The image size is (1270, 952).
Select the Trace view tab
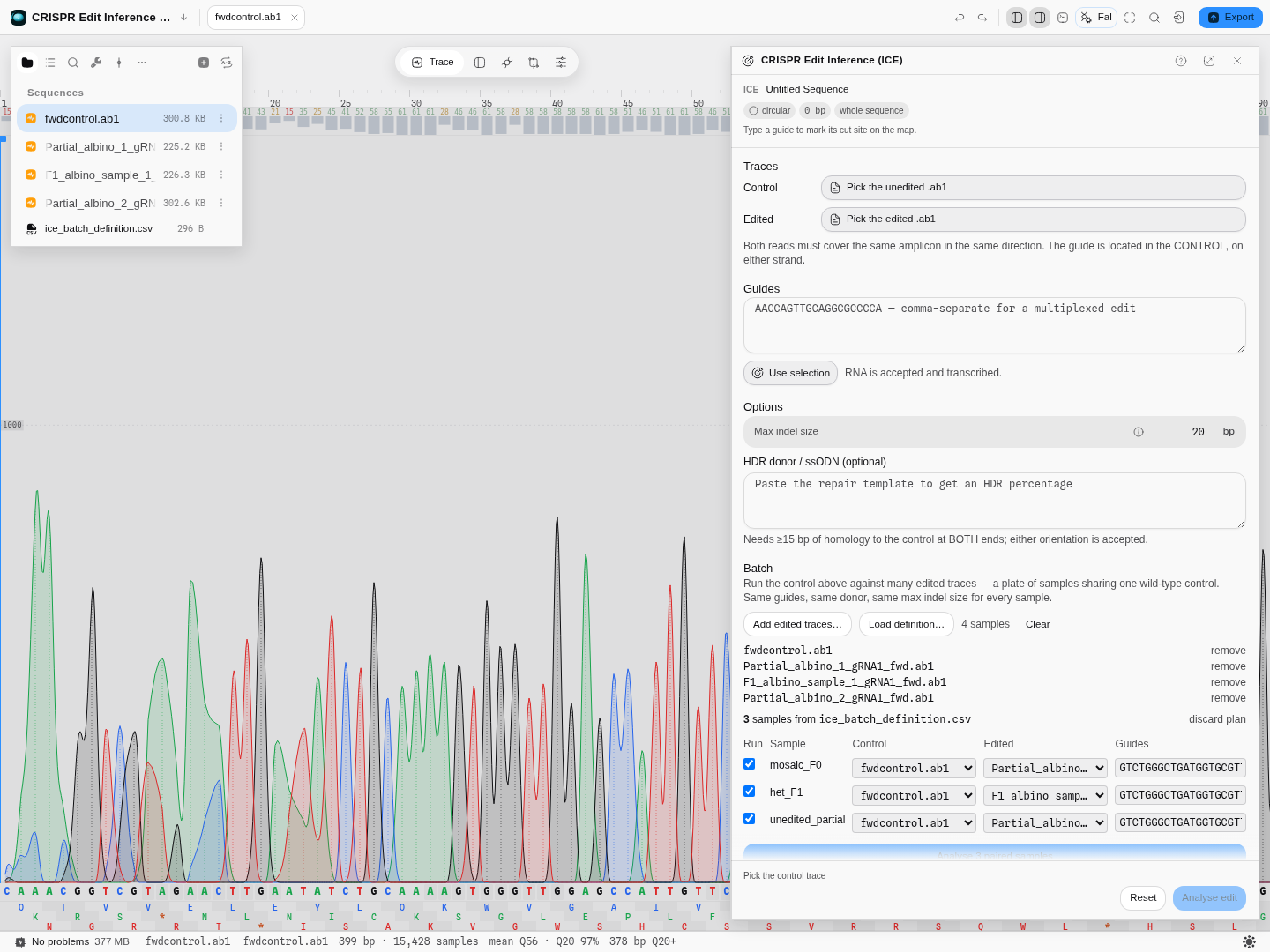coord(432,63)
